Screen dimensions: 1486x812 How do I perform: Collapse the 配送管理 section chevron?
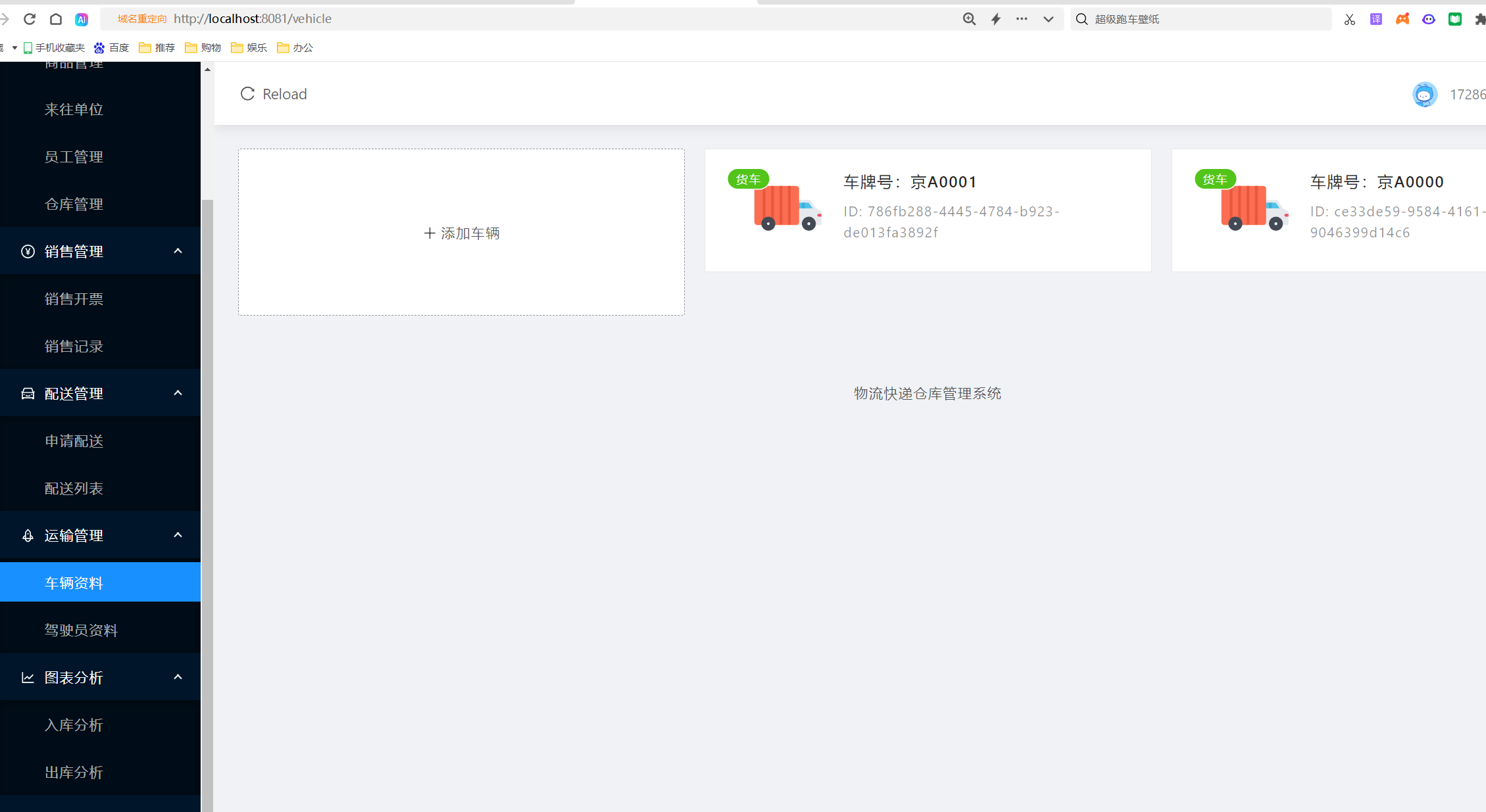pos(177,393)
